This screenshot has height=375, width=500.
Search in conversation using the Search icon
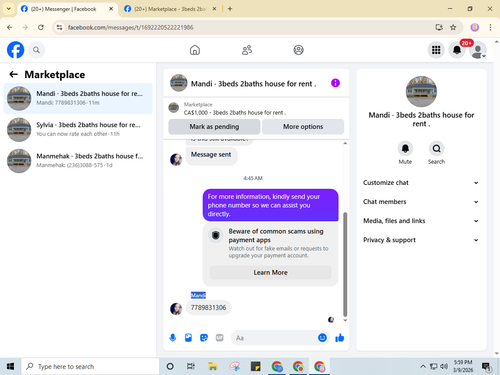(x=436, y=148)
